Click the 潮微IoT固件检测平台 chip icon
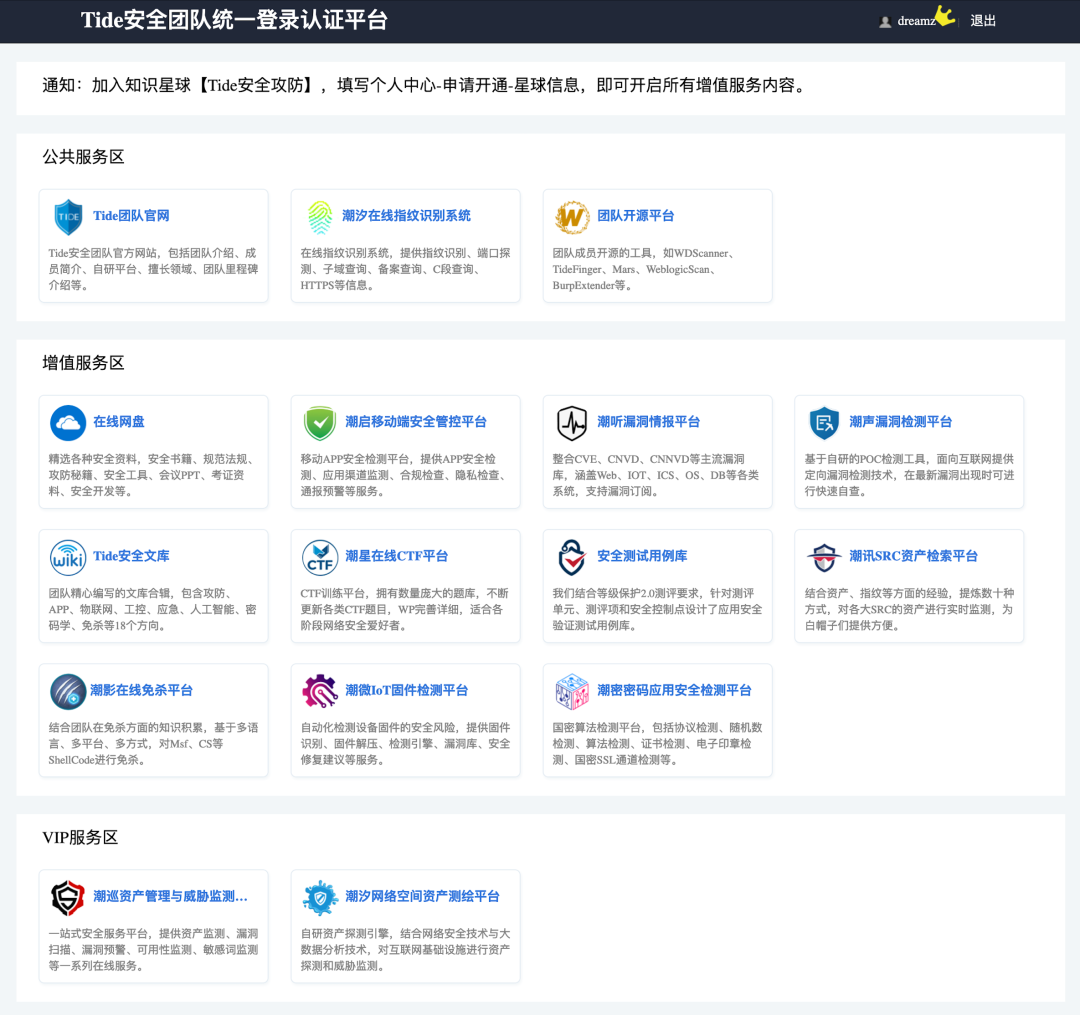 click(x=320, y=692)
